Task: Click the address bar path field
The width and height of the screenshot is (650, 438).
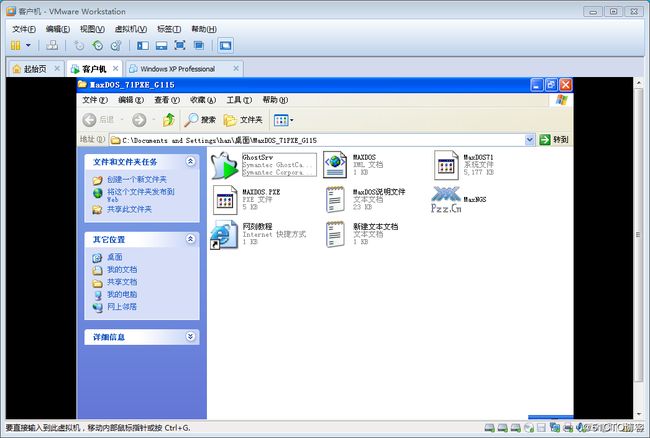Action: click(x=317, y=140)
